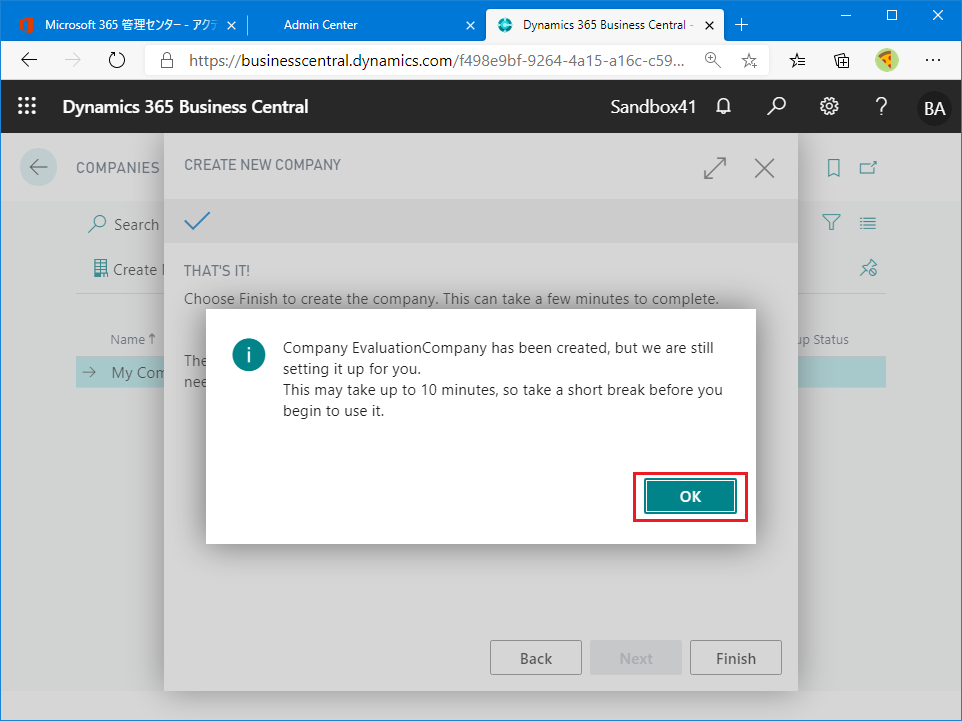Open the BA user account menu
This screenshot has width=962, height=721.
coord(934,108)
